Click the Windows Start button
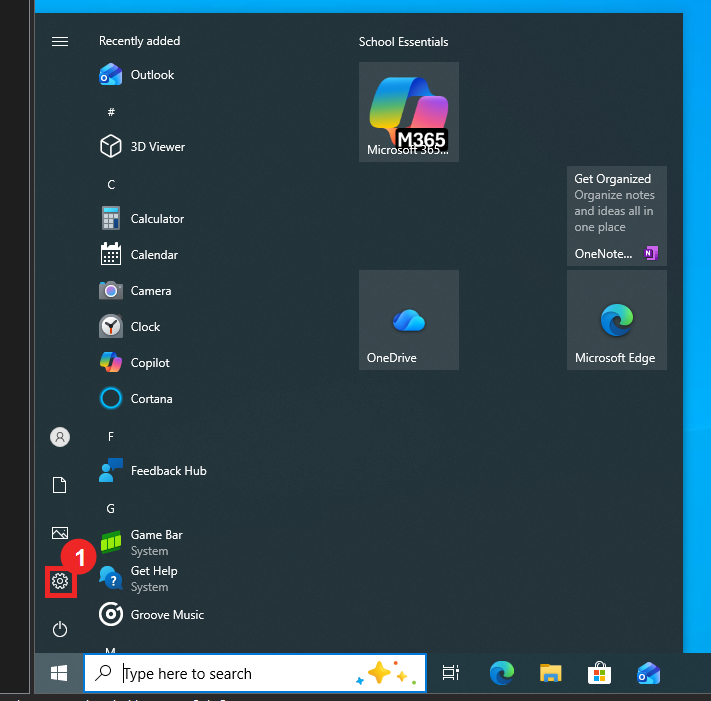This screenshot has height=701, width=711. [59, 673]
